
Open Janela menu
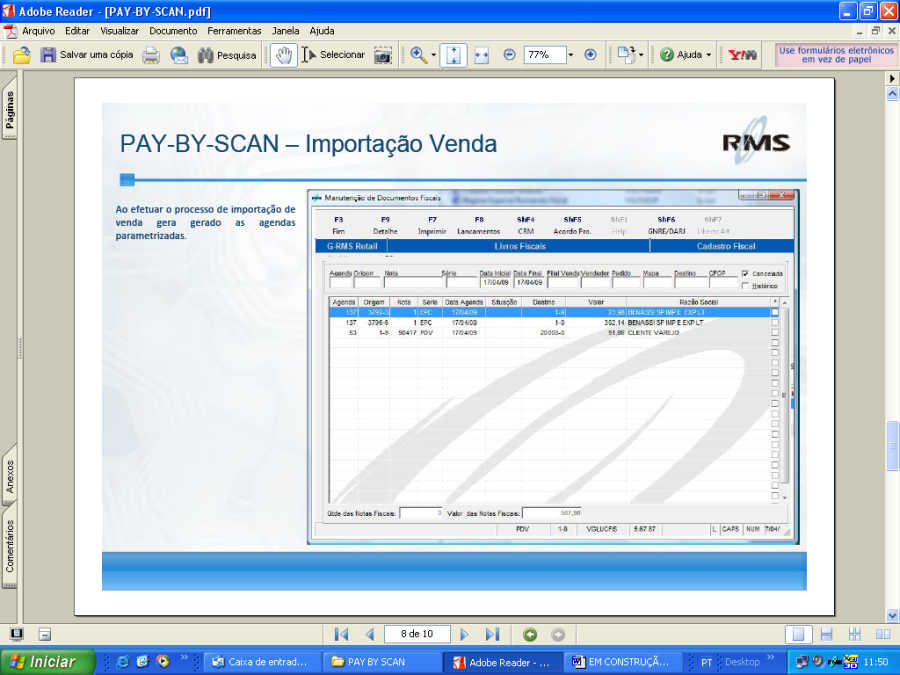[x=285, y=31]
